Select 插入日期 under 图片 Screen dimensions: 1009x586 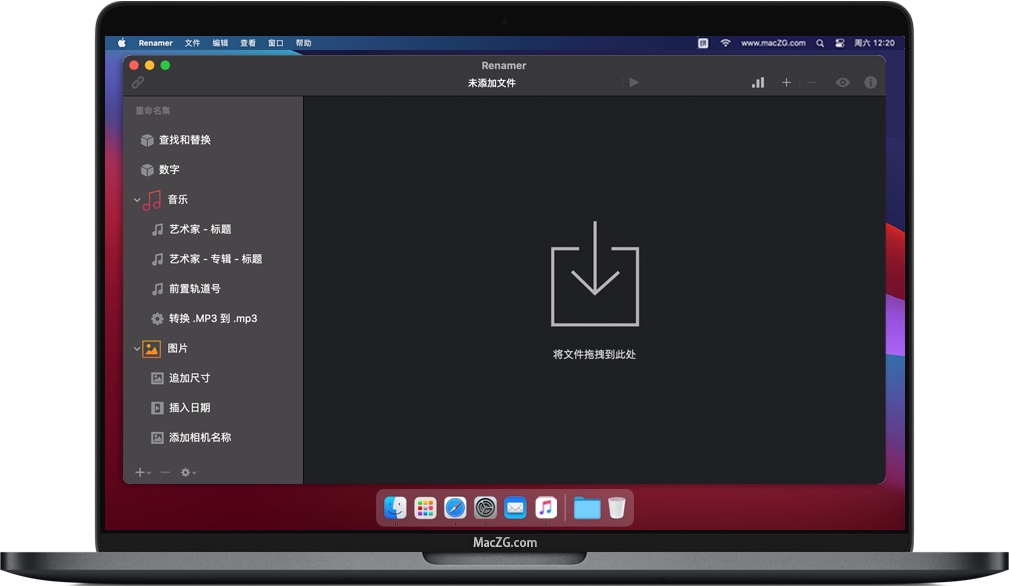click(189, 408)
